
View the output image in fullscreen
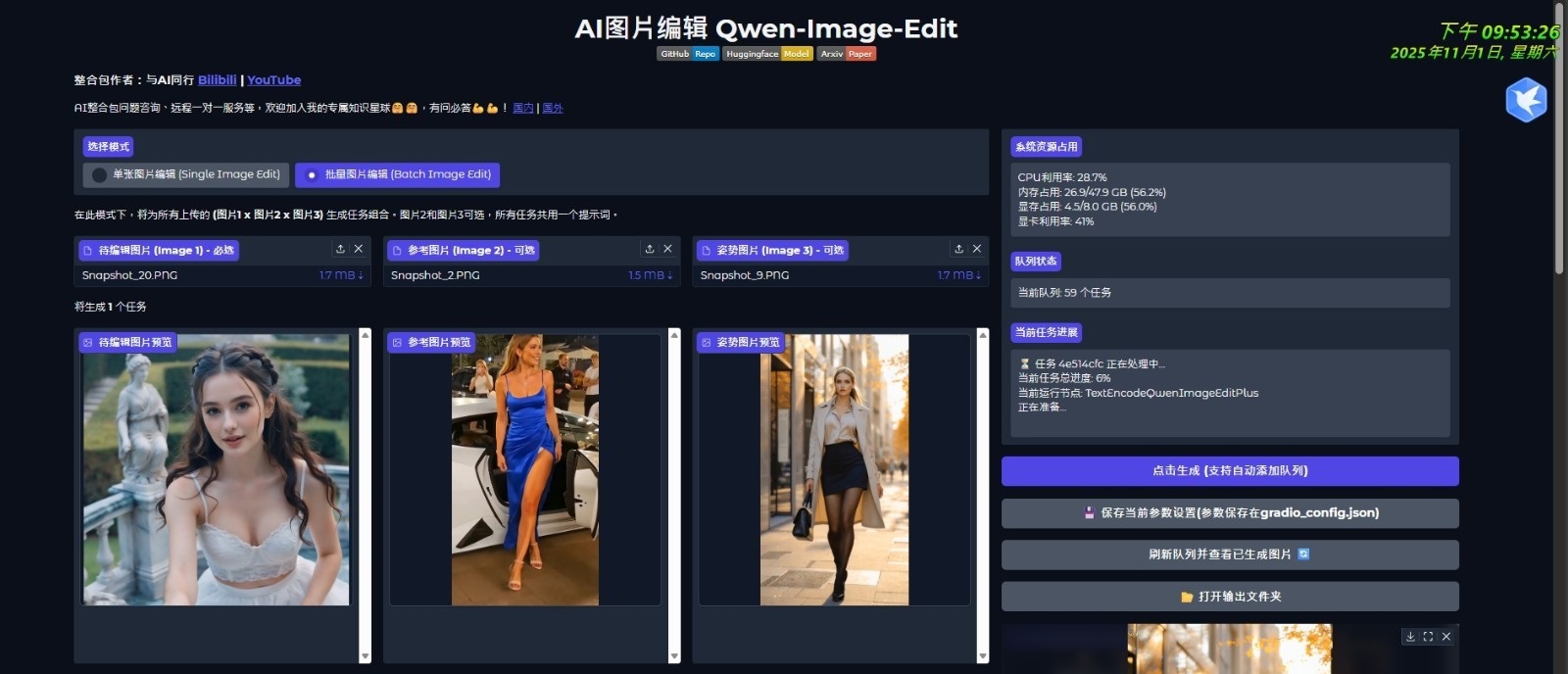point(1428,637)
